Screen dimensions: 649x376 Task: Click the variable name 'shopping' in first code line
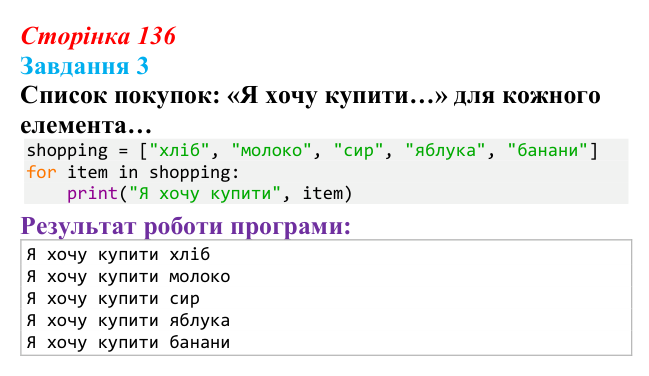tap(67, 151)
